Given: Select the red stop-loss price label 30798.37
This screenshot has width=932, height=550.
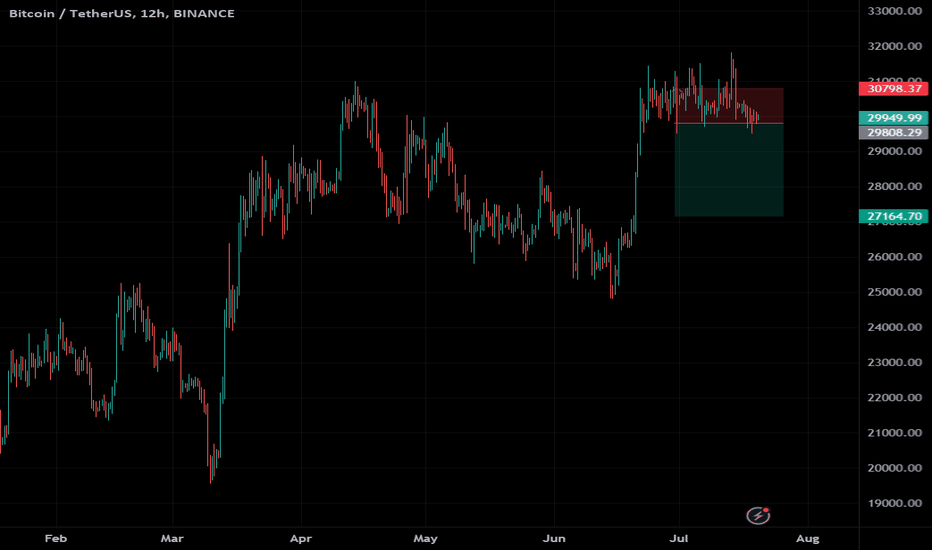Looking at the screenshot, I should [x=893, y=89].
